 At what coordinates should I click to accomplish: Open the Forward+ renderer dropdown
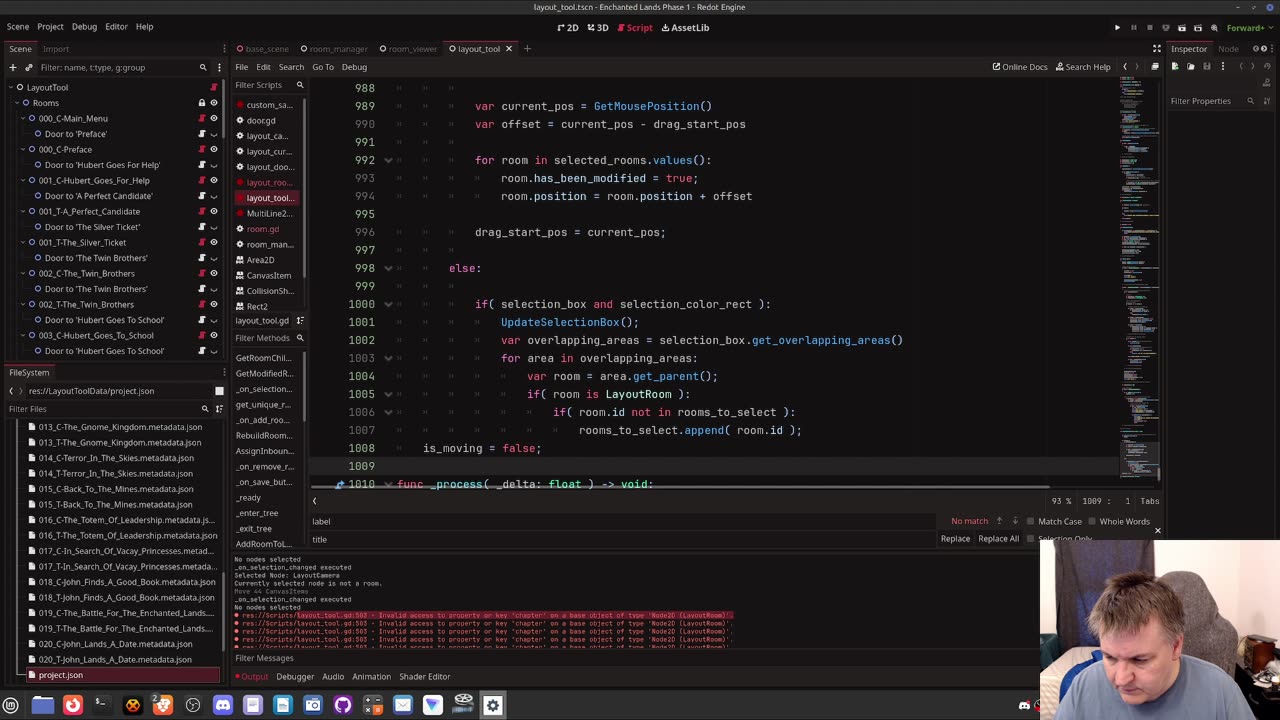1248,28
